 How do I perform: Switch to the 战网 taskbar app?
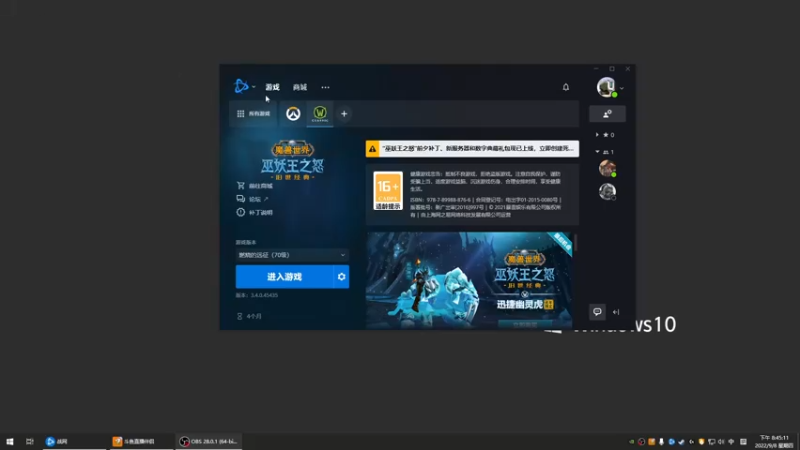coord(73,441)
